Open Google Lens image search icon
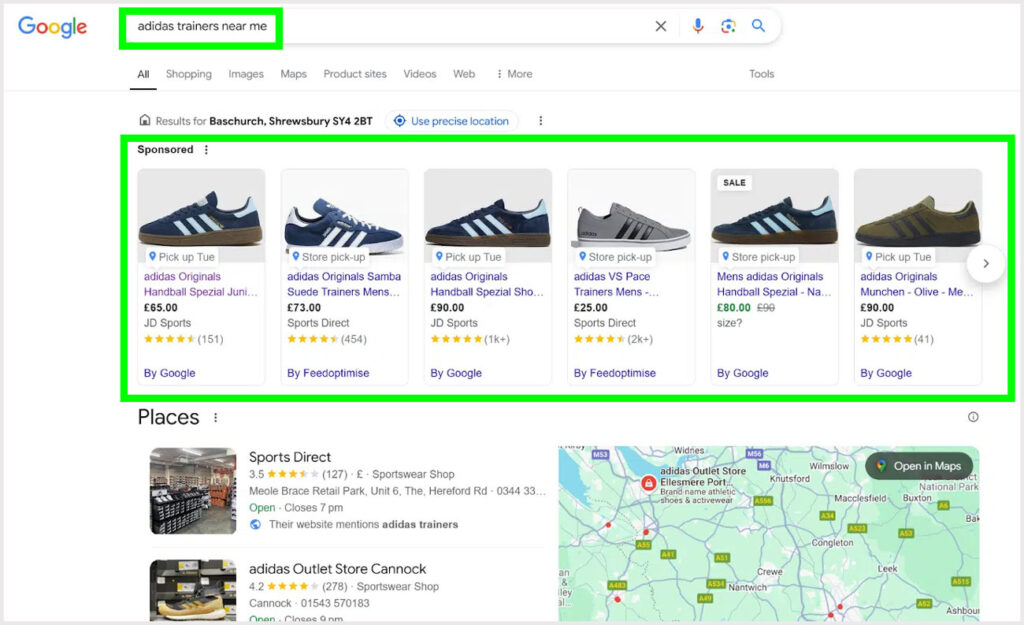The height and width of the screenshot is (625, 1024). coord(728,26)
